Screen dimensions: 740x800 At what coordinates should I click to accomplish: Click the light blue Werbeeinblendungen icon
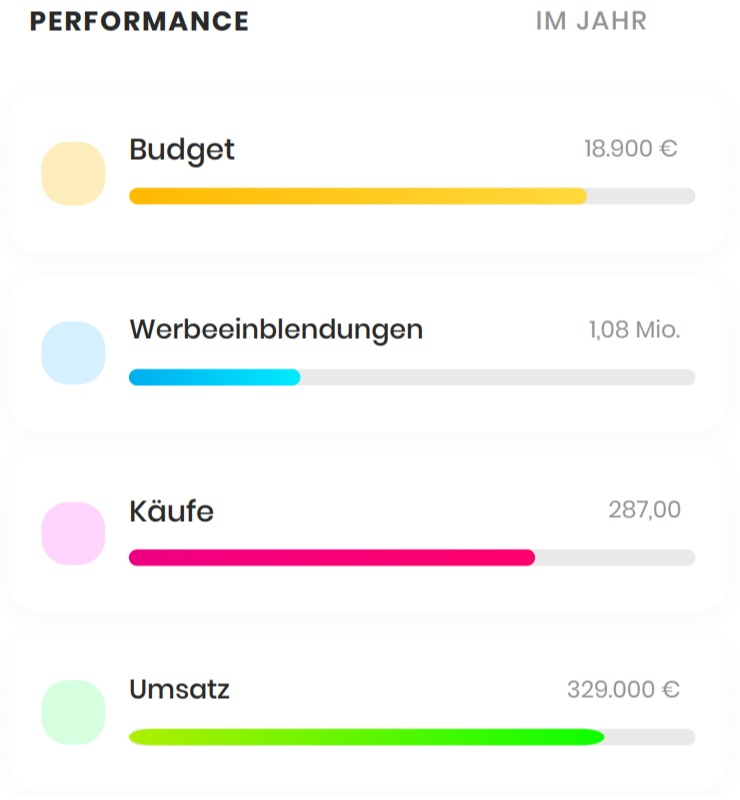tap(73, 353)
